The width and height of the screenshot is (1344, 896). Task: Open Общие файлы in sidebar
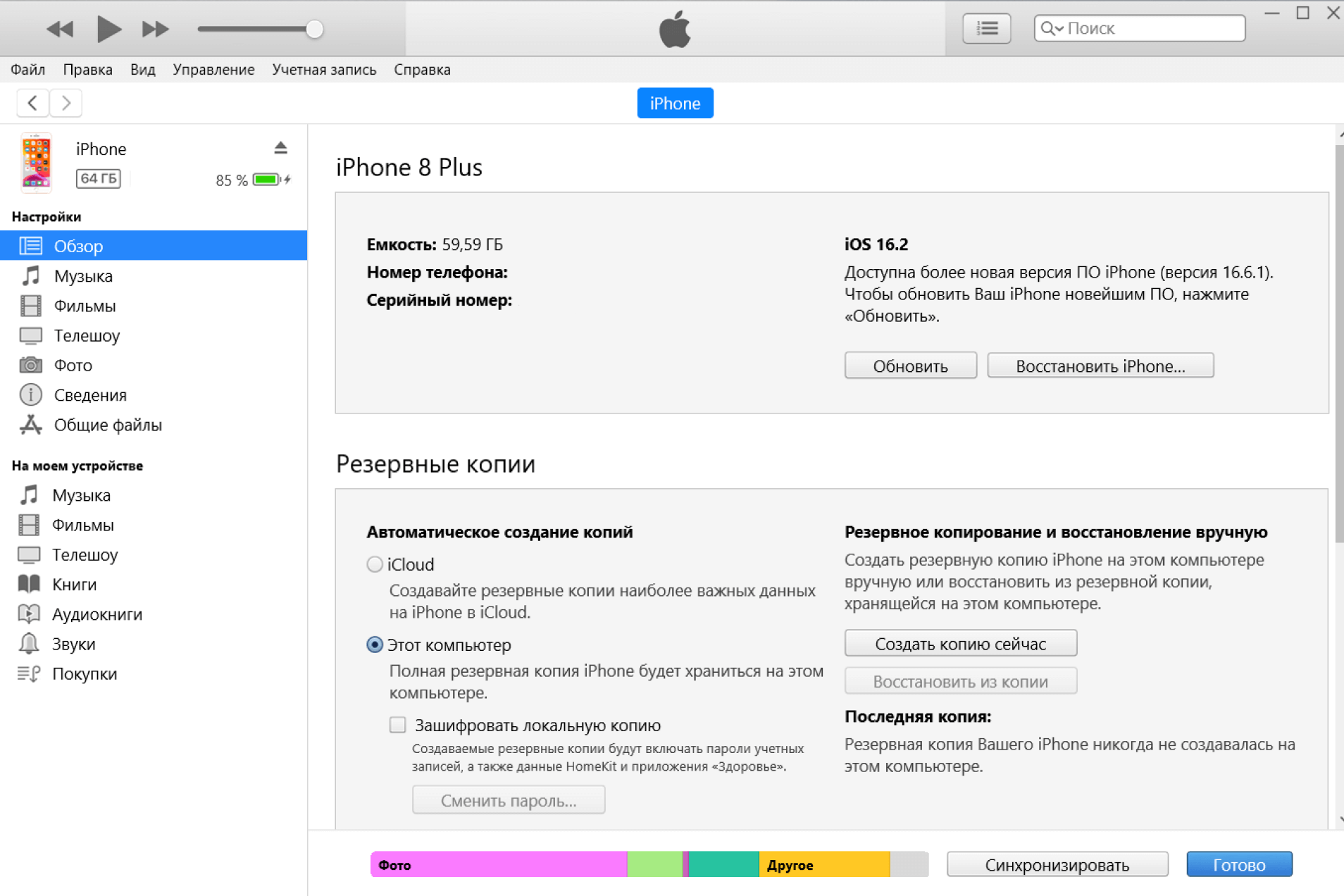click(108, 425)
